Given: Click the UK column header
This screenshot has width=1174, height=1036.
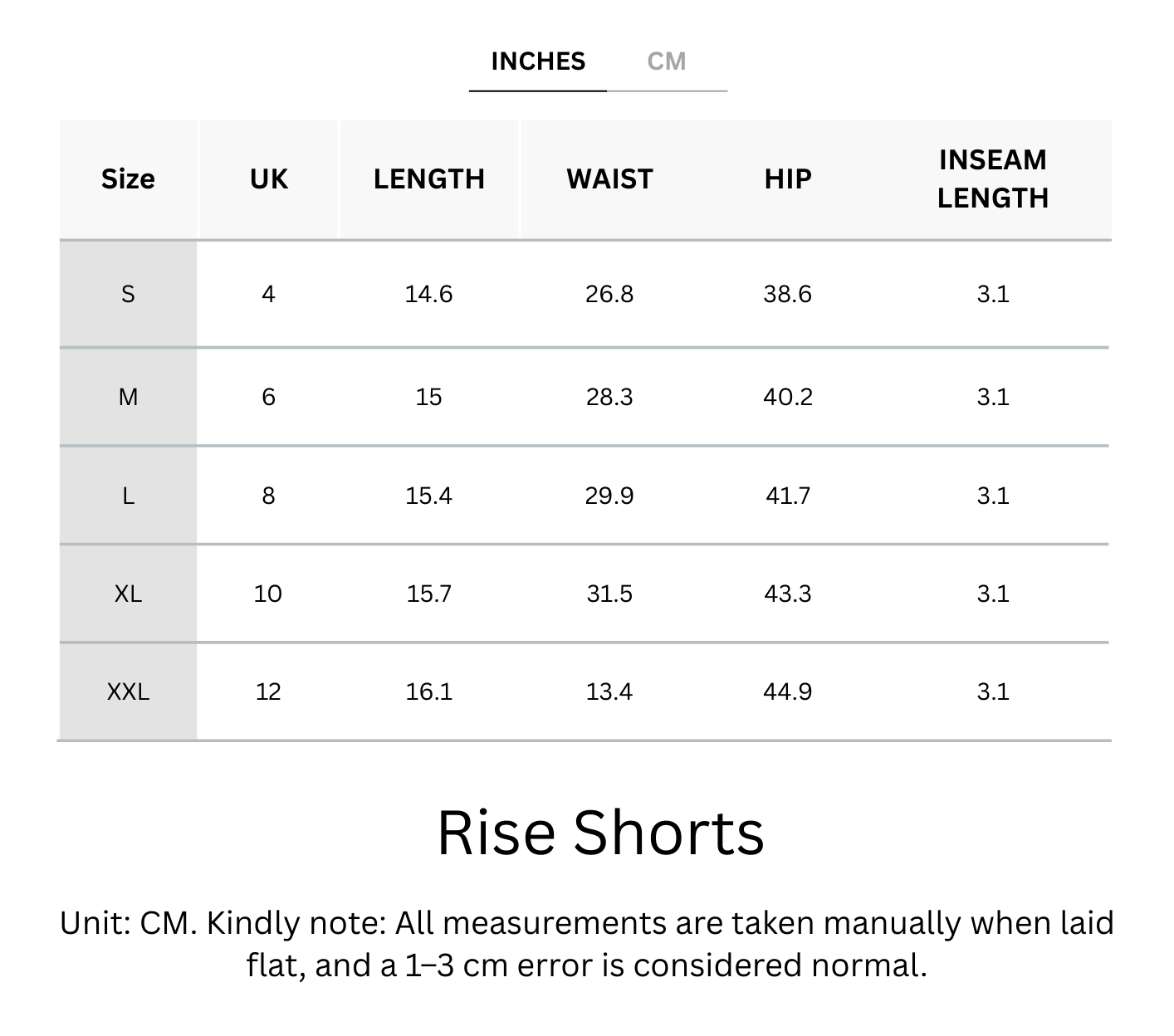Looking at the screenshot, I should tap(268, 179).
